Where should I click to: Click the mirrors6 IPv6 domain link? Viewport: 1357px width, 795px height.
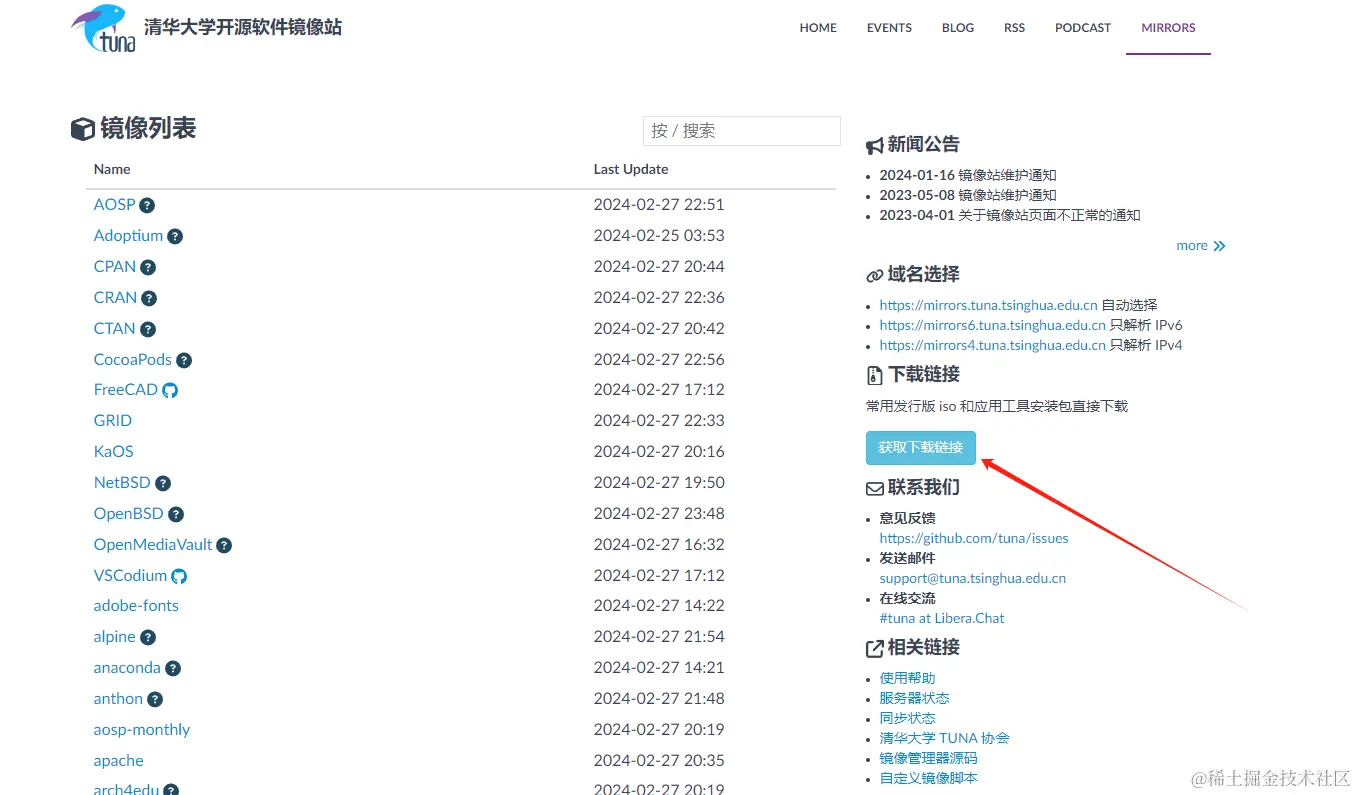pyautogui.click(x=992, y=325)
